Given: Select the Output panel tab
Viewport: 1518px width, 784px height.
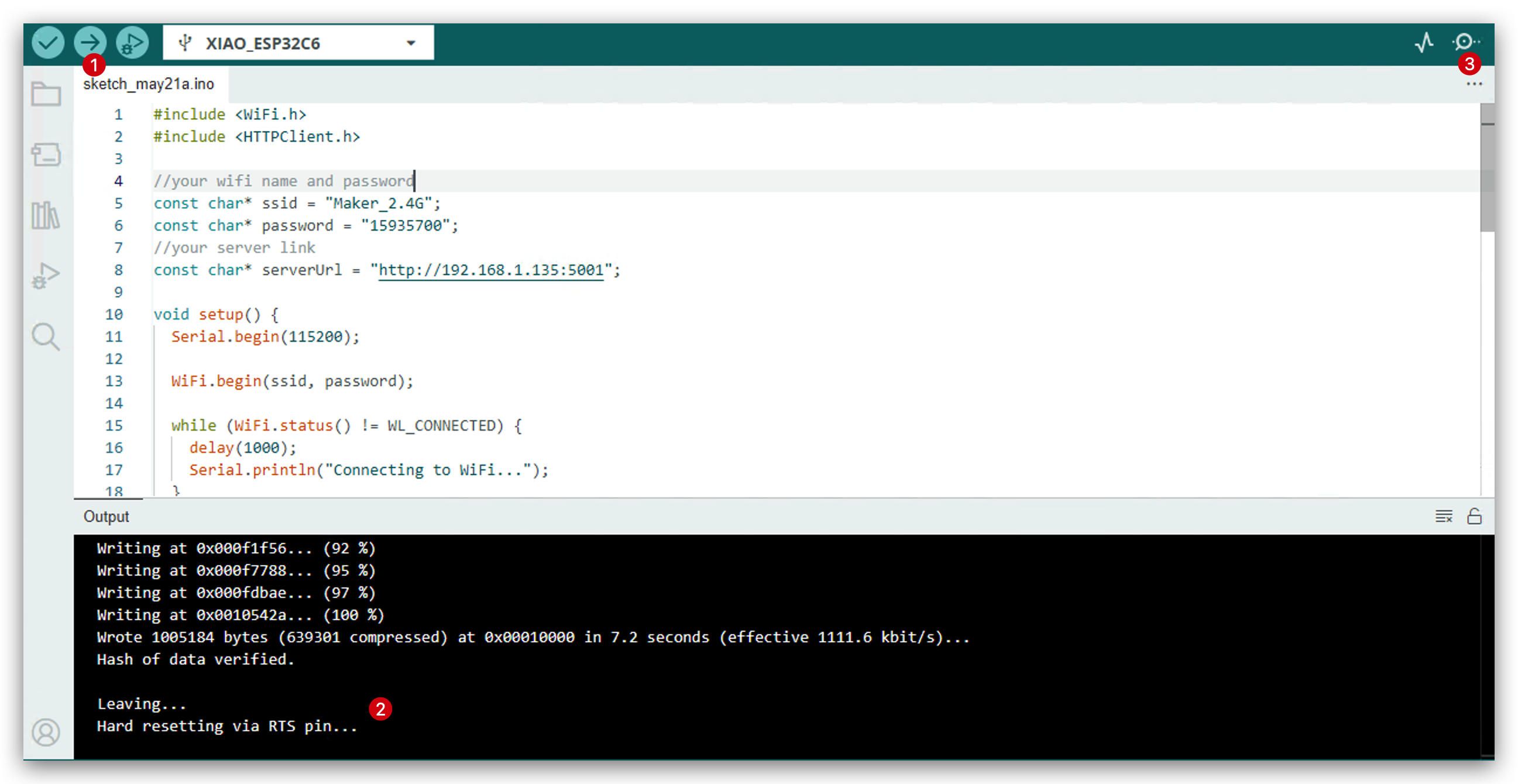Looking at the screenshot, I should point(106,517).
